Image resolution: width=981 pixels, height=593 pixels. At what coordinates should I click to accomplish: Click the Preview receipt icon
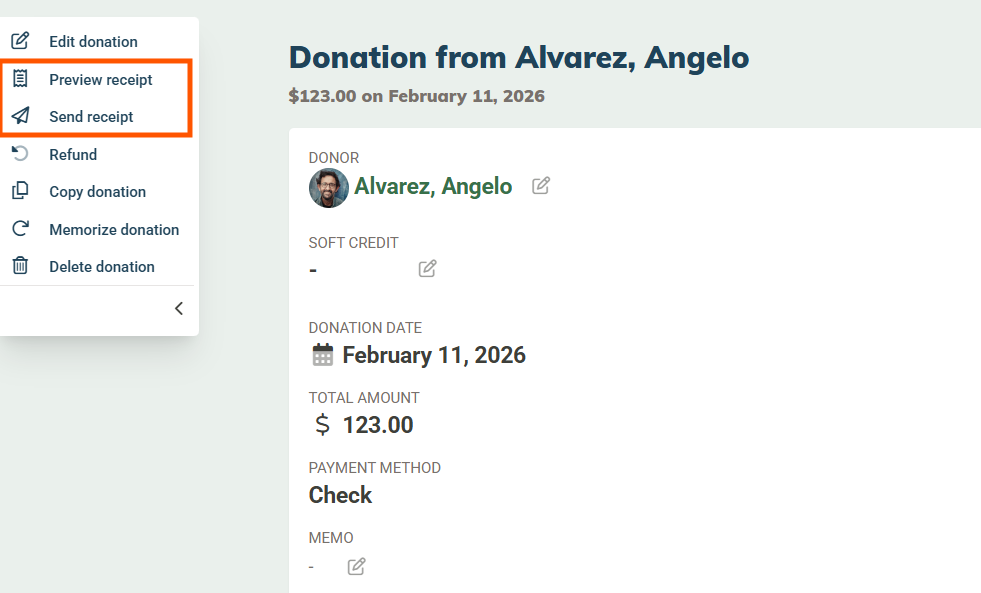(x=20, y=79)
